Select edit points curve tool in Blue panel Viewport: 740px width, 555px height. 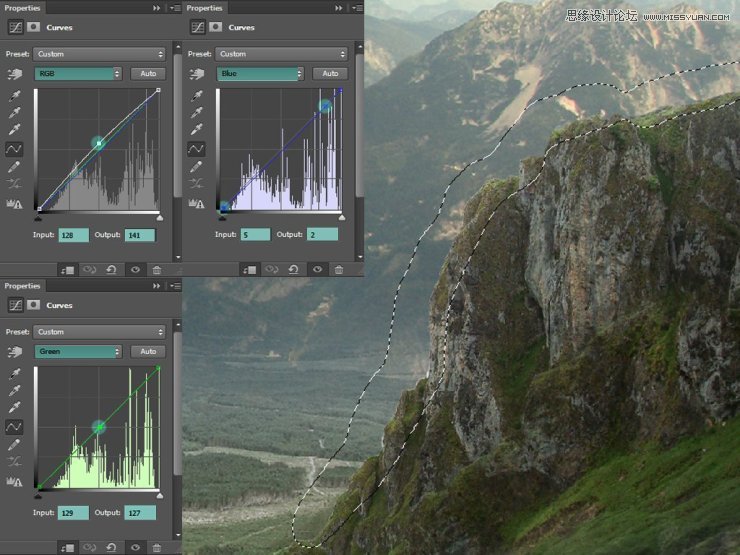pos(196,149)
